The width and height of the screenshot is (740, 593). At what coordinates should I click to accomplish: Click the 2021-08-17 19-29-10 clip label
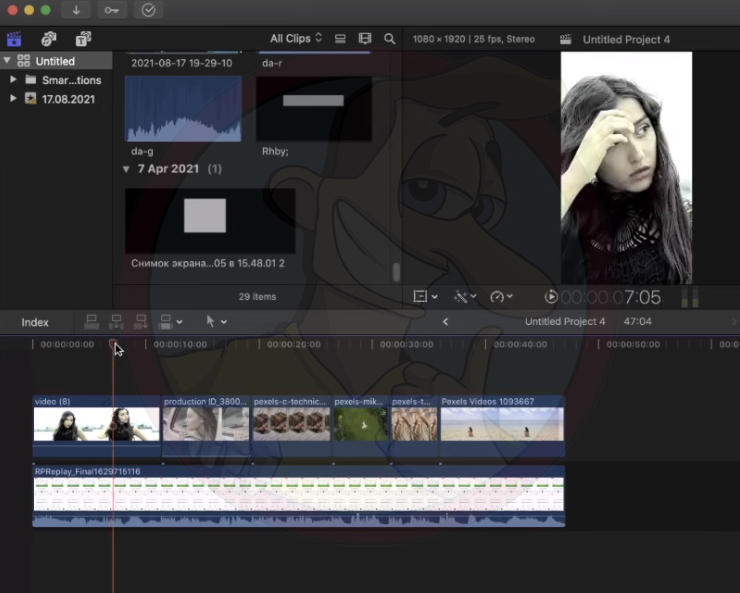(x=182, y=63)
